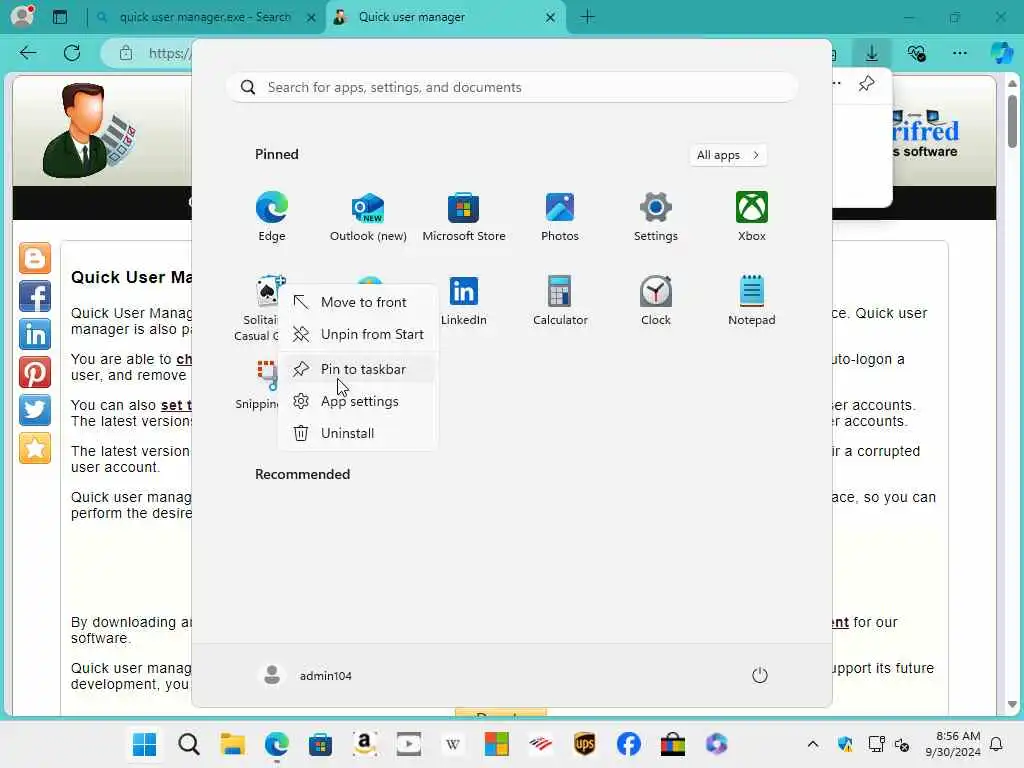
Task: Click the Start menu search box
Action: (512, 88)
